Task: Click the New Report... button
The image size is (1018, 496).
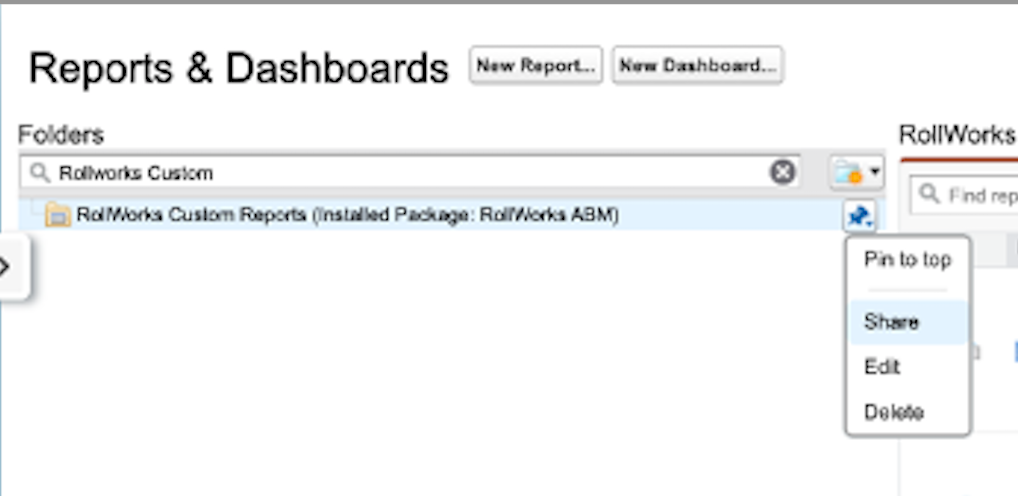Action: [x=536, y=66]
